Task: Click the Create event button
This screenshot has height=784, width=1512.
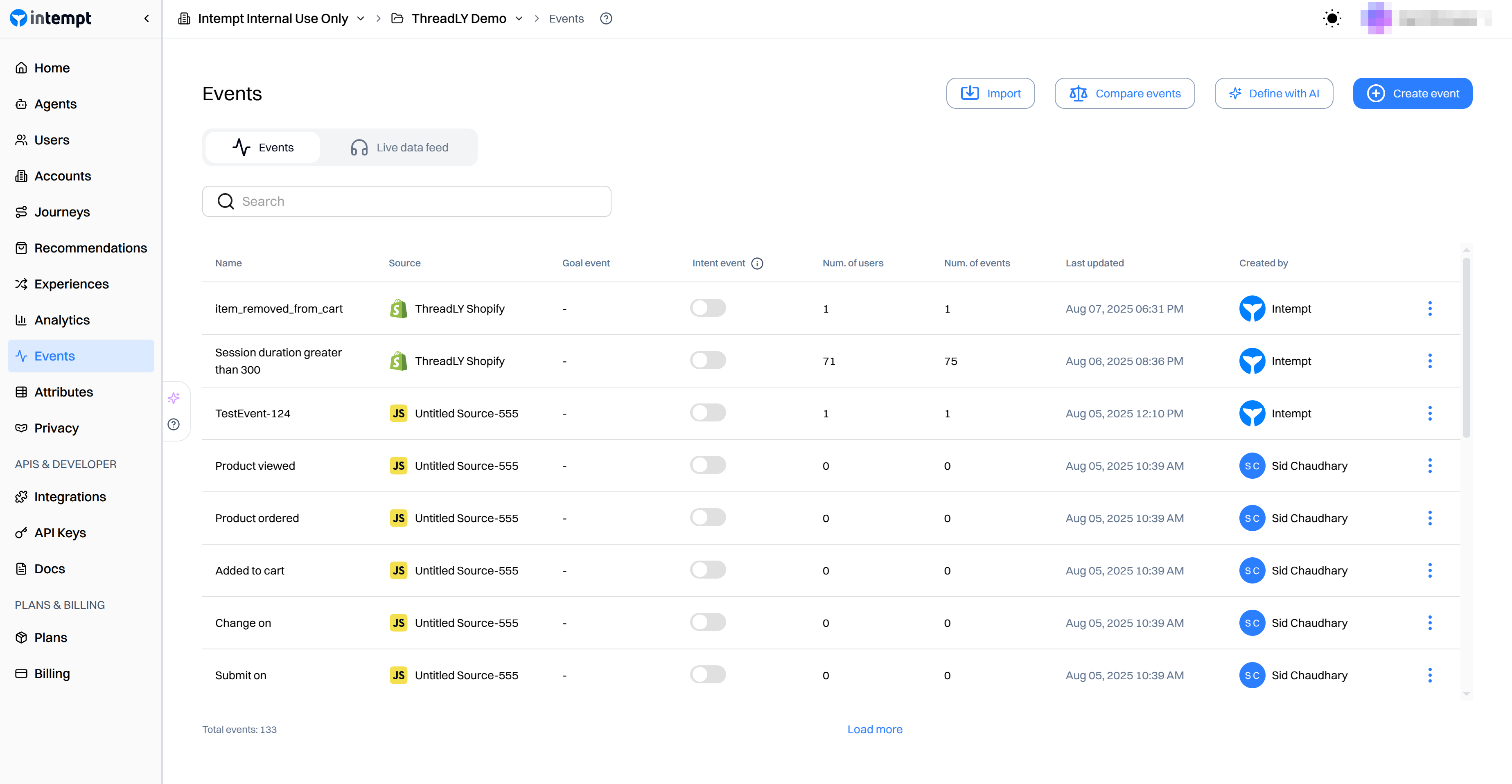Action: coord(1413,93)
